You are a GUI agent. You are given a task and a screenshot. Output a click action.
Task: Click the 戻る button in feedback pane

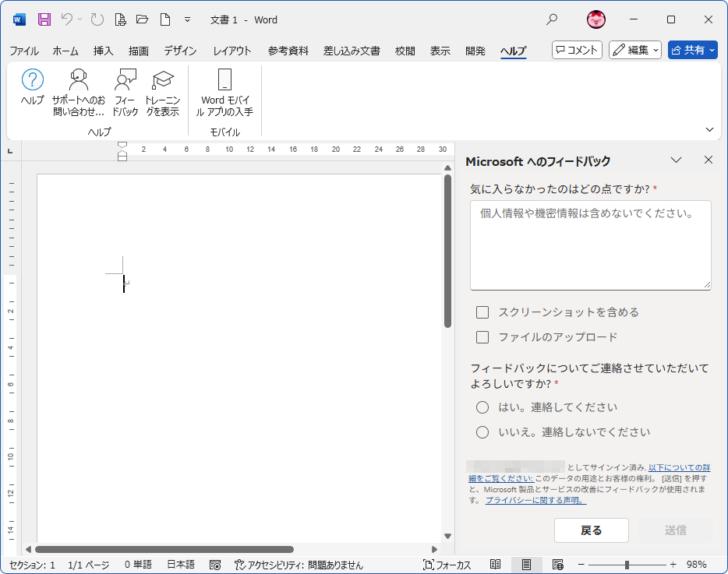tap(591, 530)
